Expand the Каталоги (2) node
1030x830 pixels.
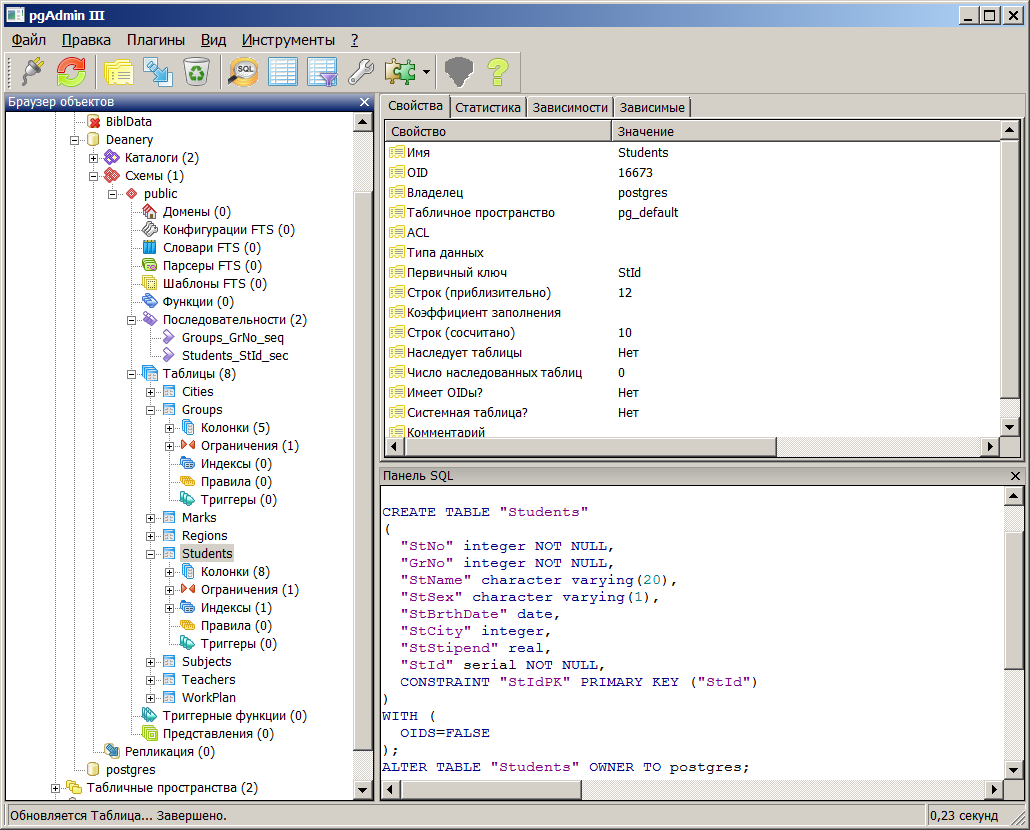click(93, 158)
